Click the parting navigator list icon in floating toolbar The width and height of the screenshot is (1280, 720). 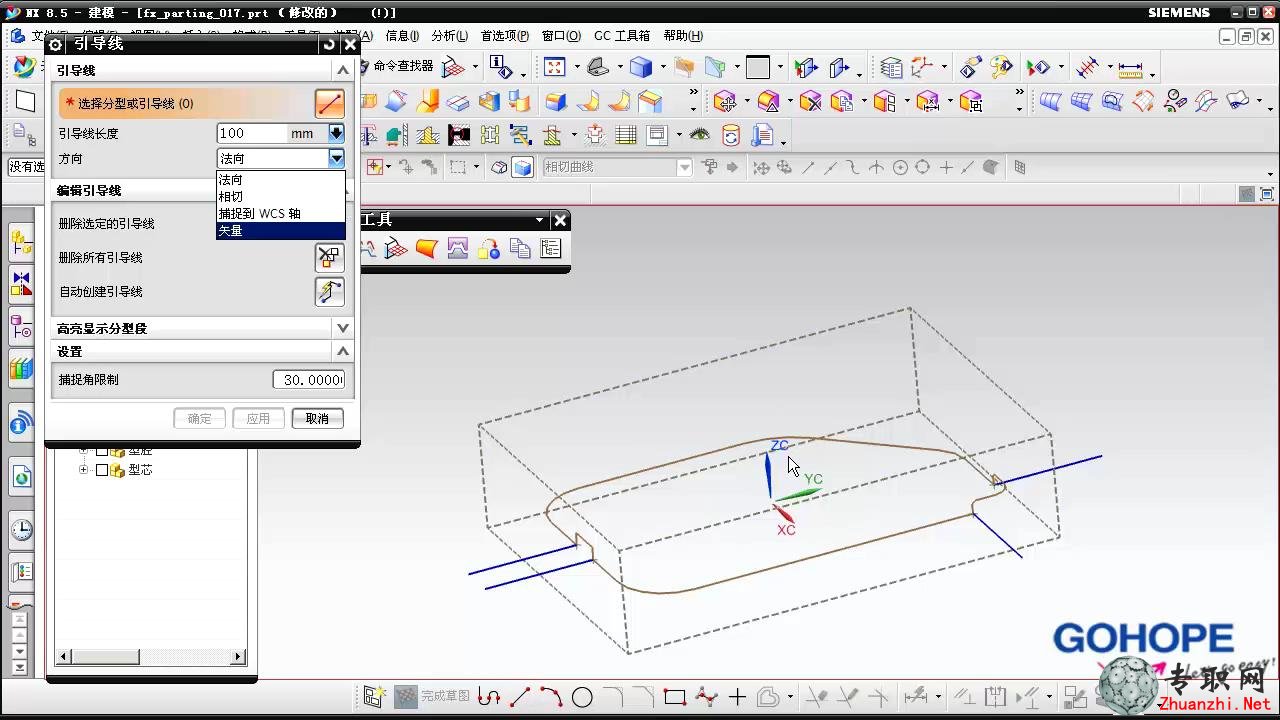(x=551, y=248)
